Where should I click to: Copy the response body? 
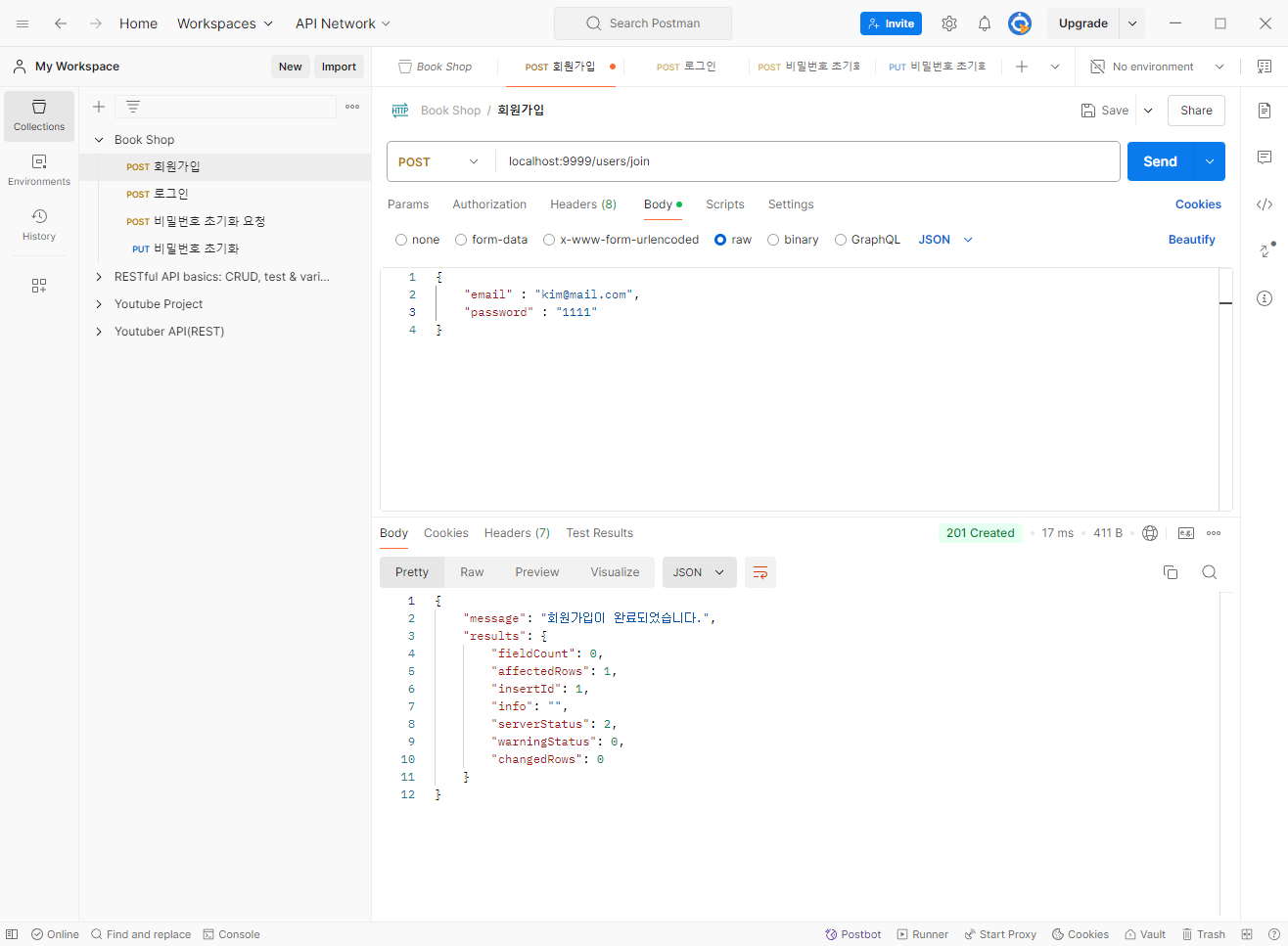coord(1171,572)
